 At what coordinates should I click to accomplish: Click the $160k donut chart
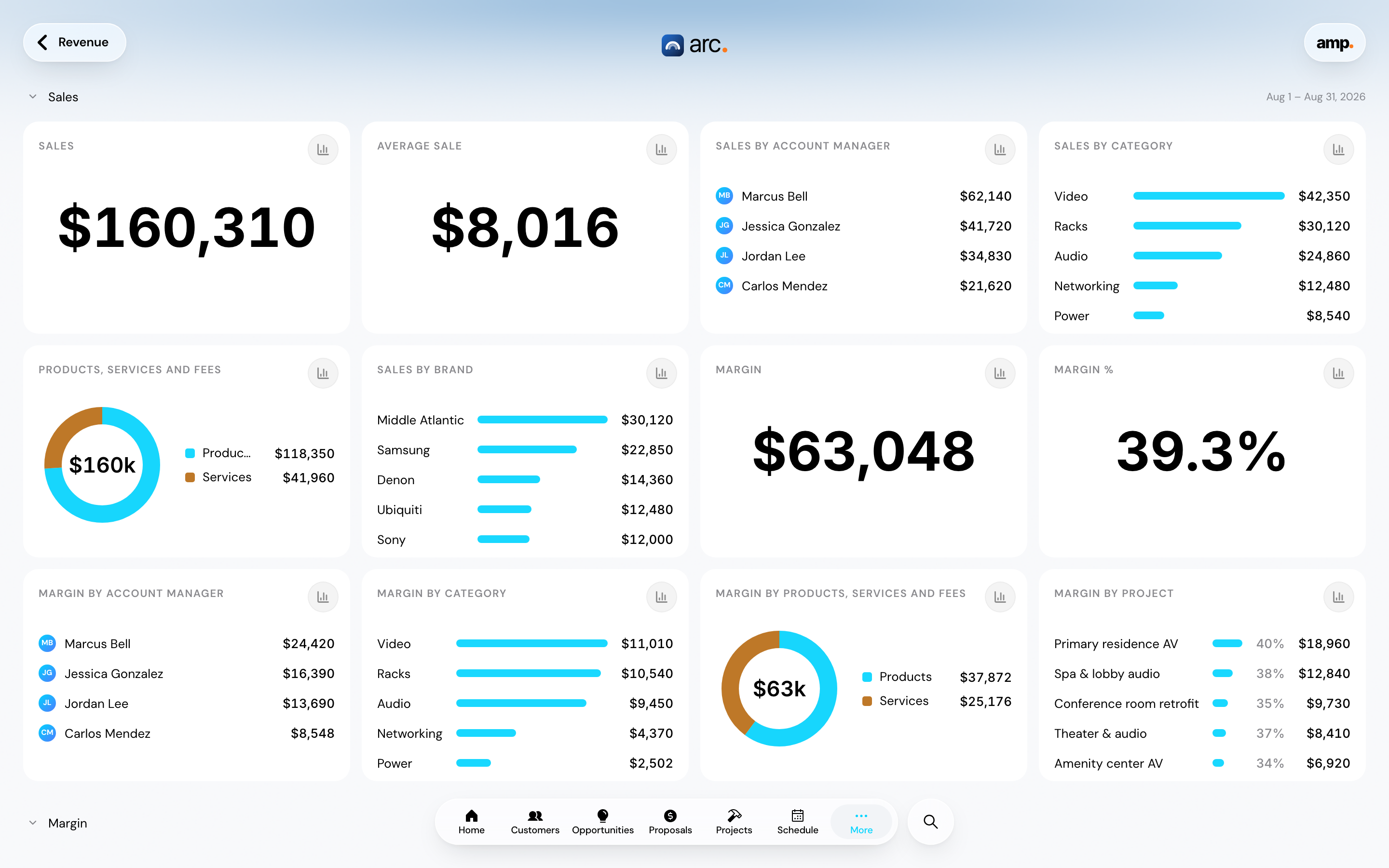click(x=102, y=464)
